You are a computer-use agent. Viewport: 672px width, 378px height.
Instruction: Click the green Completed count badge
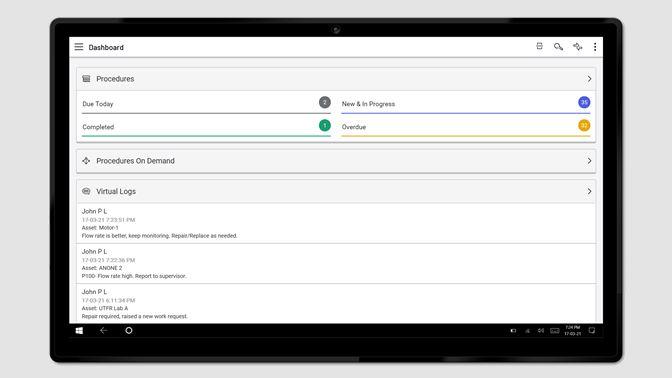point(325,126)
